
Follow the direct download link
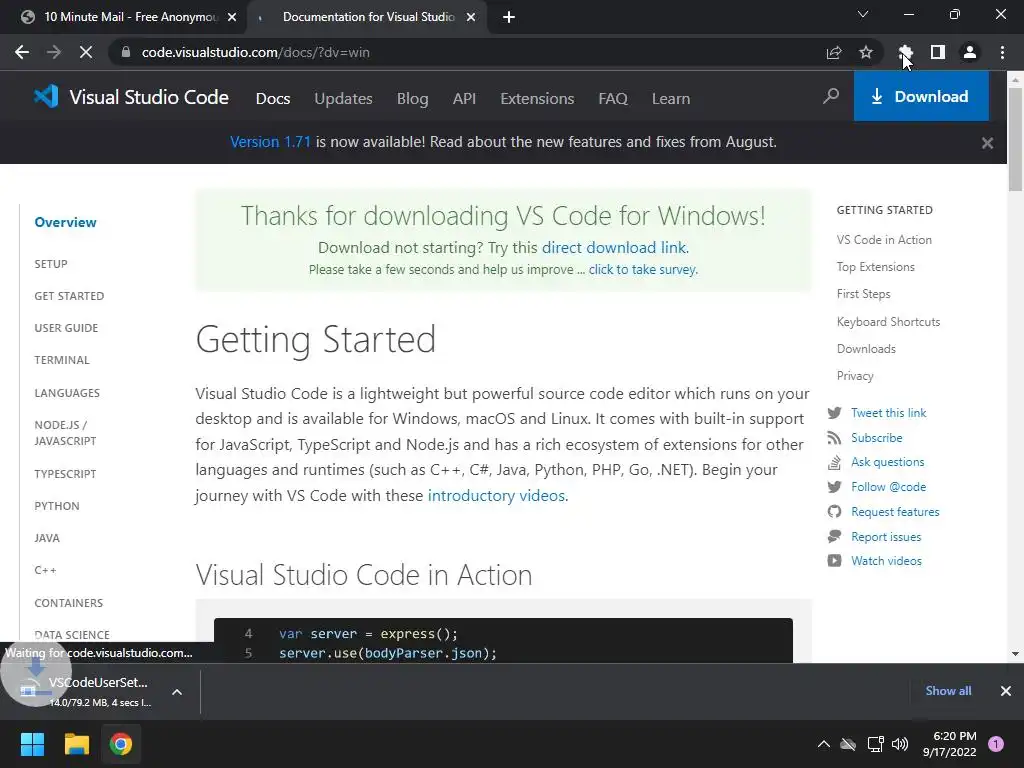tap(614, 247)
